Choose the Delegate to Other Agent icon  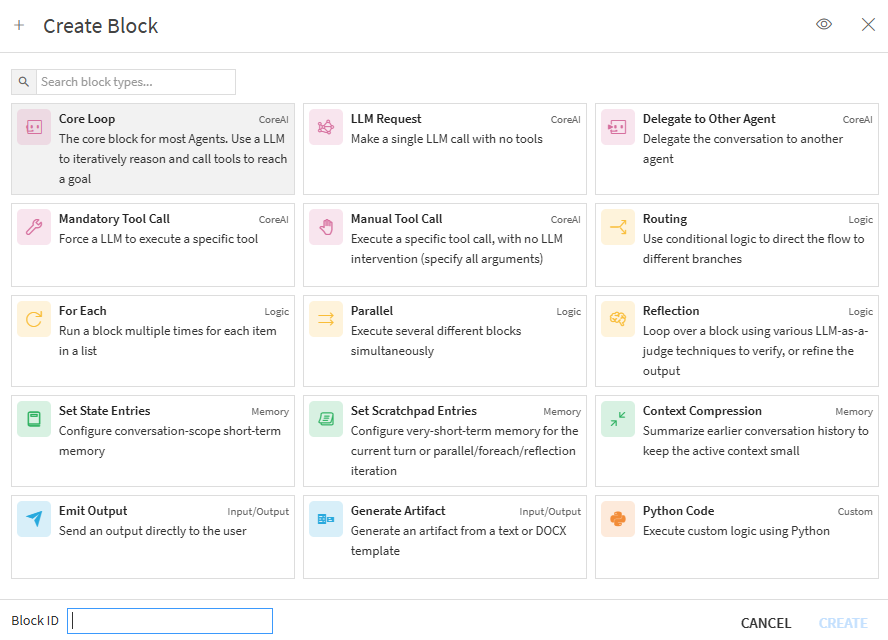(x=618, y=127)
